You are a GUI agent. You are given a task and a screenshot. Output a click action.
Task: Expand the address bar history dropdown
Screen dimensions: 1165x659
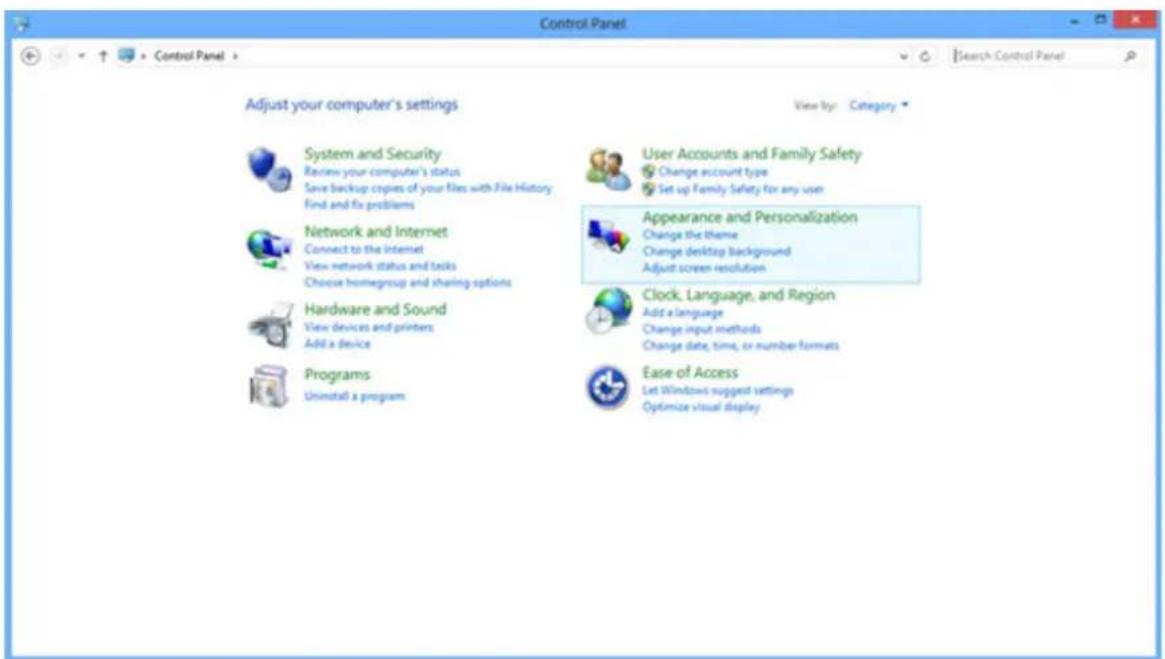(x=903, y=56)
